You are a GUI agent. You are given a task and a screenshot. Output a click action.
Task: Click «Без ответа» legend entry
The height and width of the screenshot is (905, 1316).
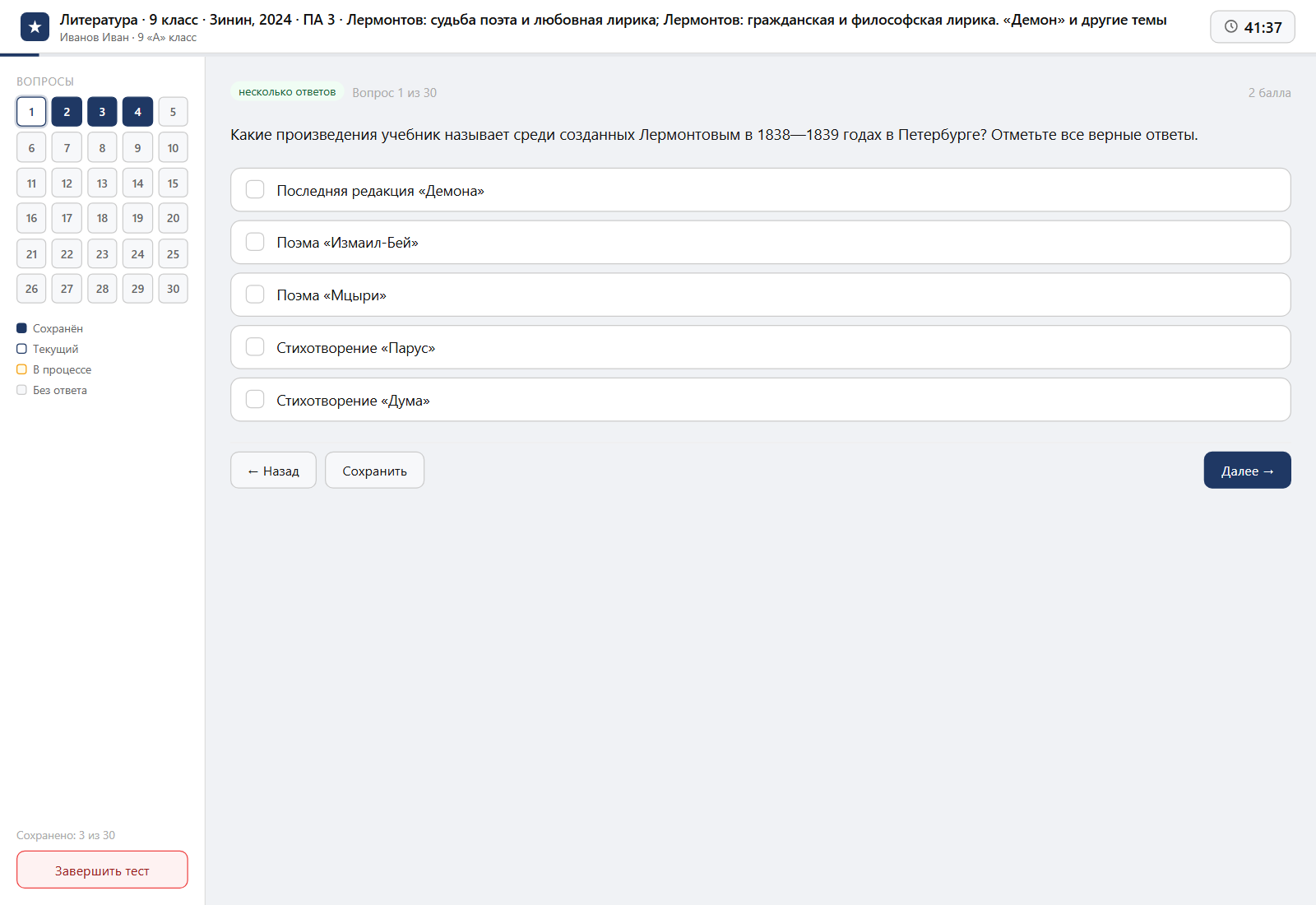click(52, 390)
